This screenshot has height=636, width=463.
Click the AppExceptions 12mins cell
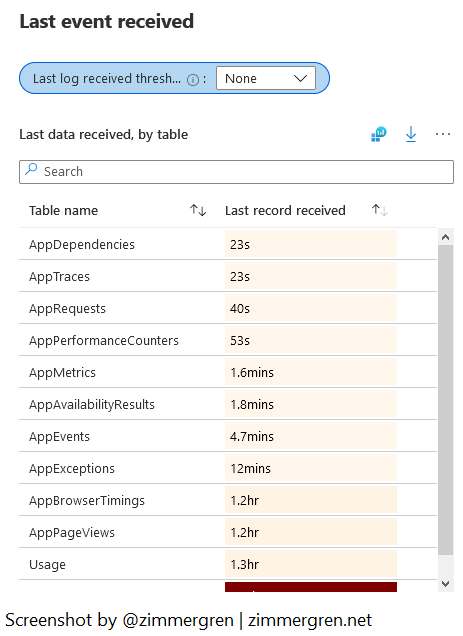[x=311, y=468]
